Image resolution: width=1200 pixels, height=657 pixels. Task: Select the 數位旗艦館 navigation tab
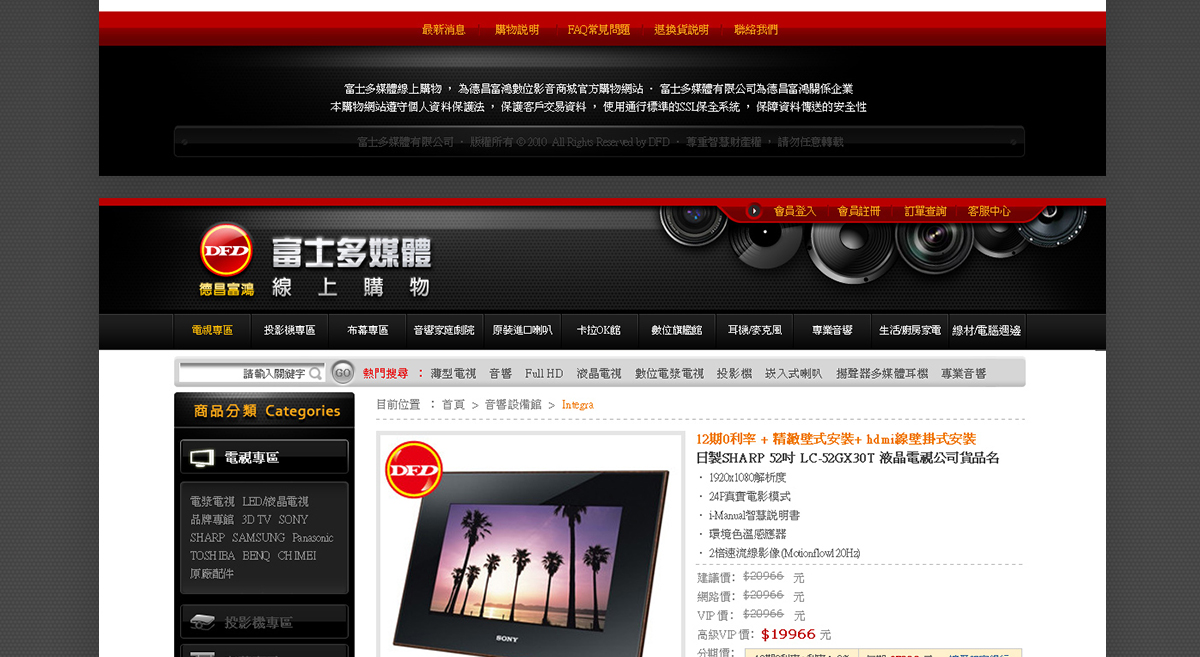click(677, 331)
